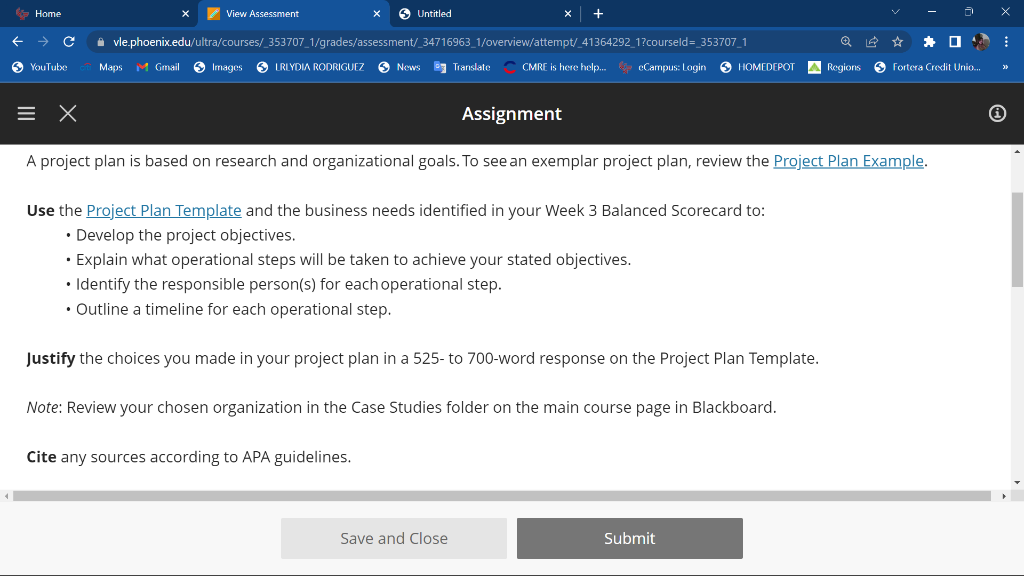
Task: Click the horizontal scrollbar thumb
Action: point(502,496)
